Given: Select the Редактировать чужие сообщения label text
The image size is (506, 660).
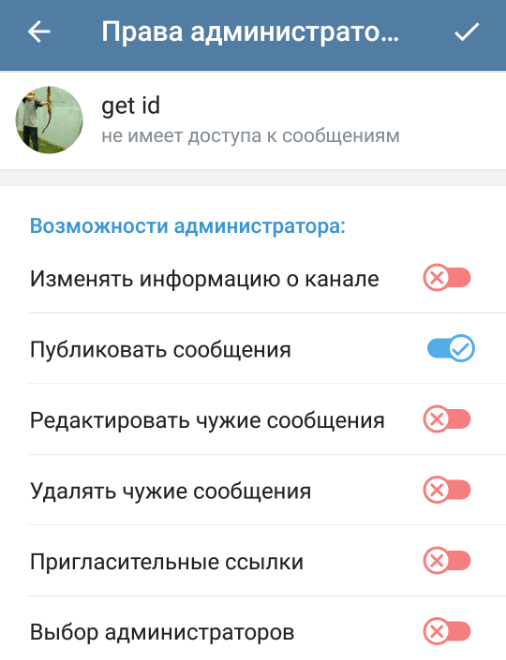Looking at the screenshot, I should pos(207,420).
